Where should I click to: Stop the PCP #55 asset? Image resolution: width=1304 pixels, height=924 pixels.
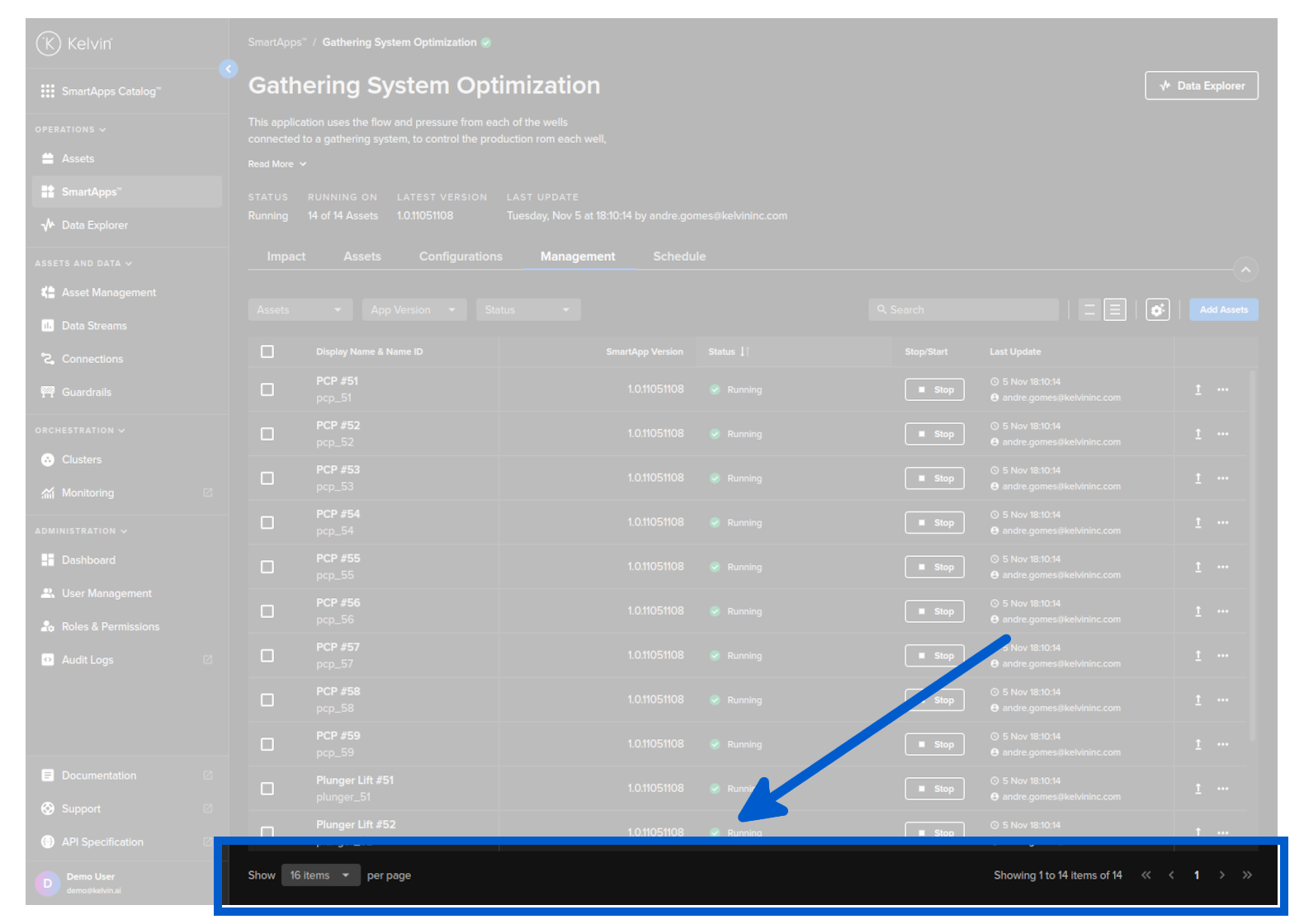(x=934, y=568)
